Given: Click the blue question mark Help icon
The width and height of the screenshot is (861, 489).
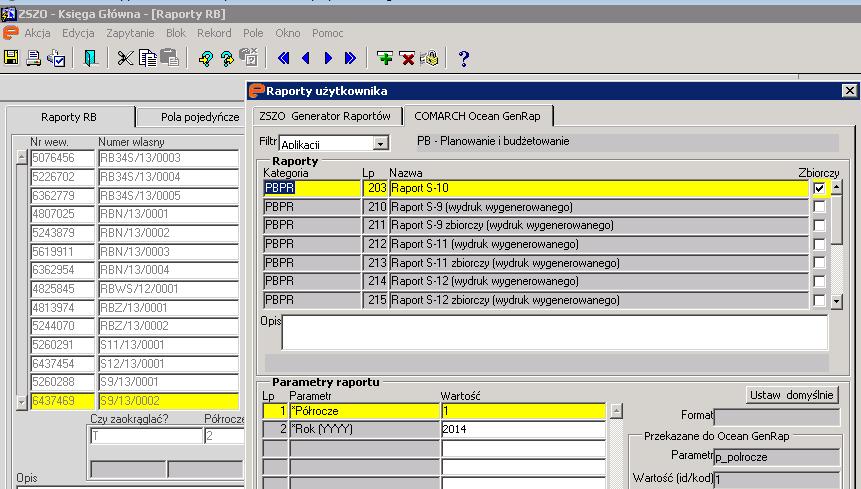Looking at the screenshot, I should pos(463,58).
